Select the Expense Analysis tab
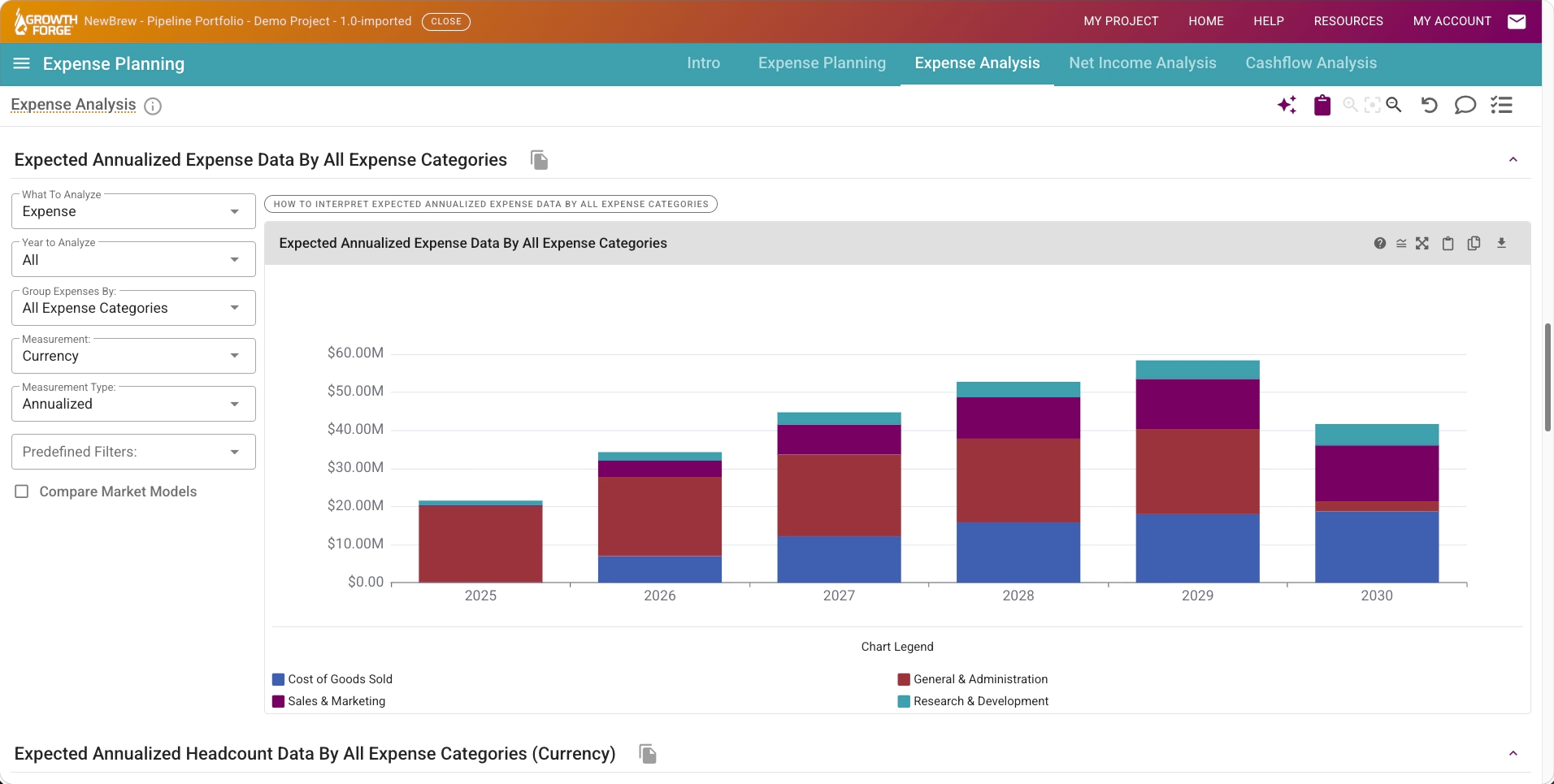The height and width of the screenshot is (784, 1554). pos(977,63)
